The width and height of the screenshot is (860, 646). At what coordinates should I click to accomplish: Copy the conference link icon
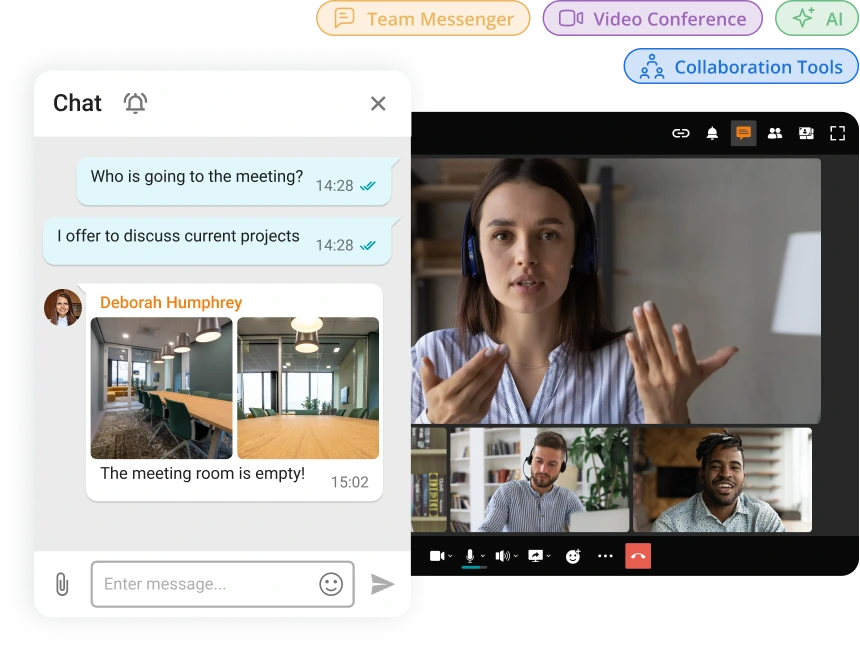[x=681, y=133]
